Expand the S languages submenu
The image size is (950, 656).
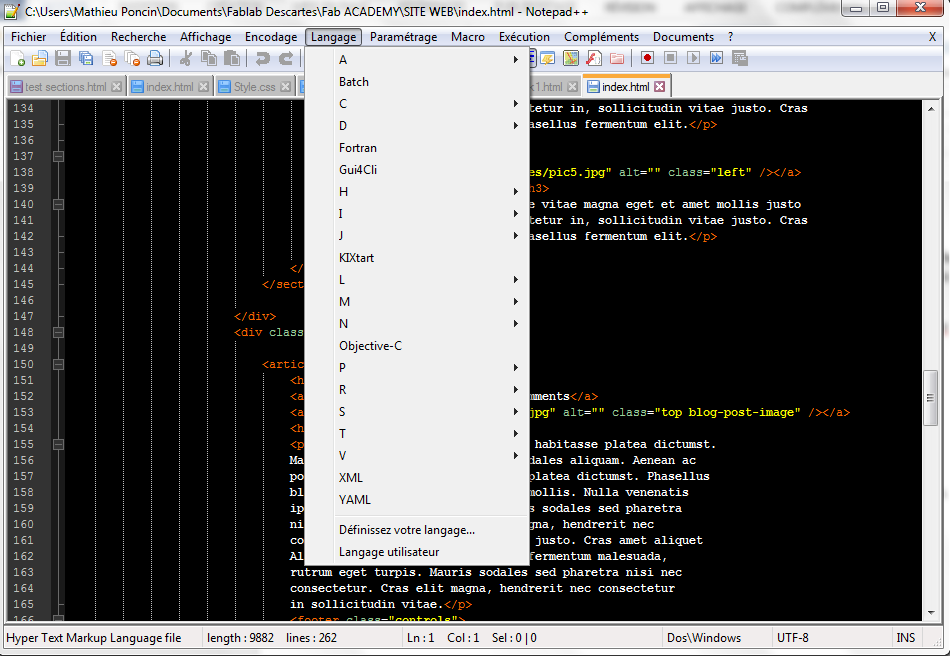pyautogui.click(x=417, y=412)
